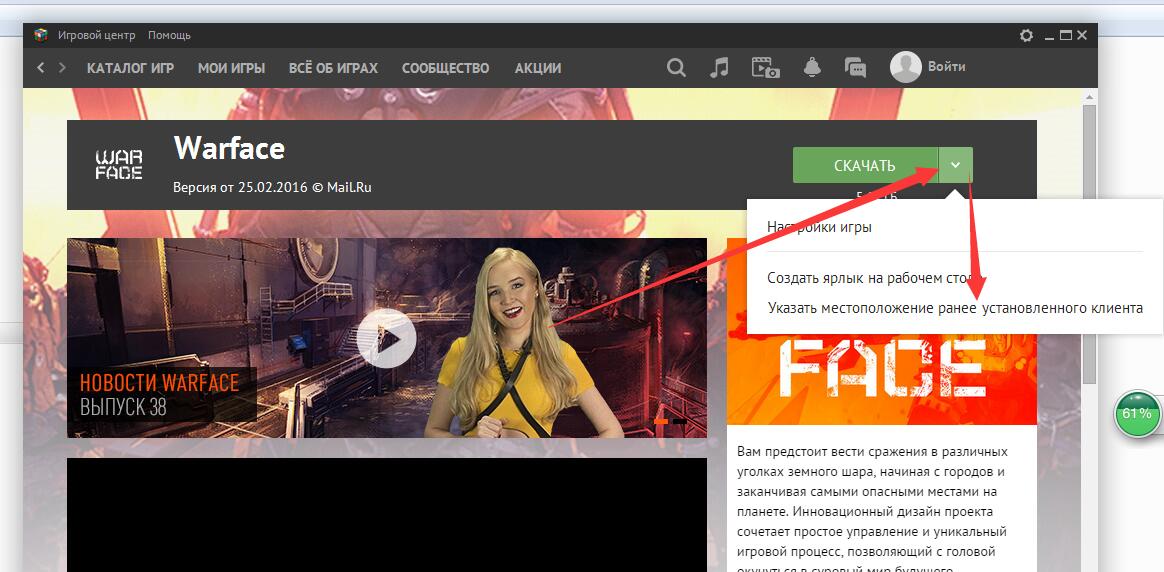Open the settings gear in the title bar
The image size is (1164, 572).
1027,35
